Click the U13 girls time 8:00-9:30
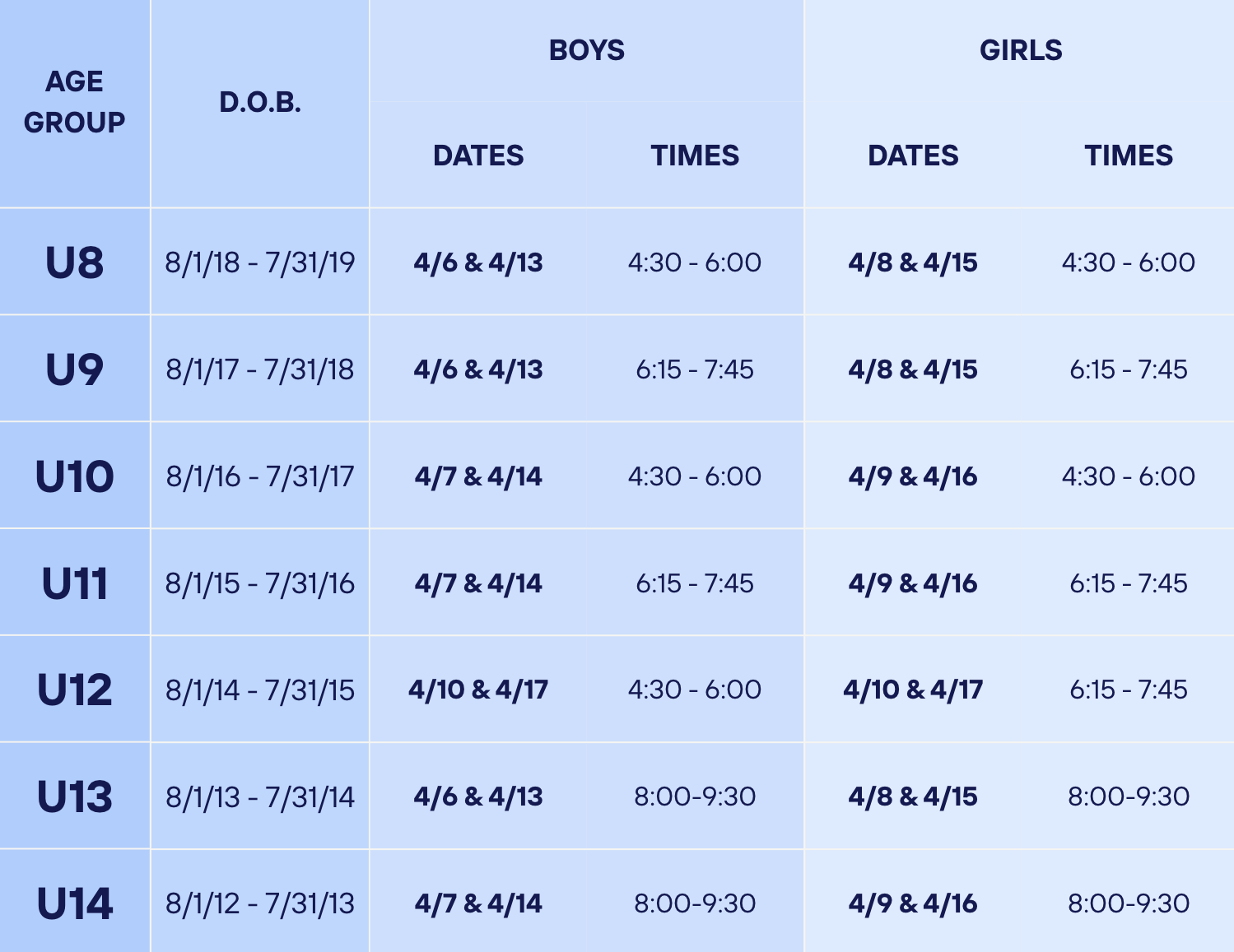The image size is (1234, 952). (1129, 796)
